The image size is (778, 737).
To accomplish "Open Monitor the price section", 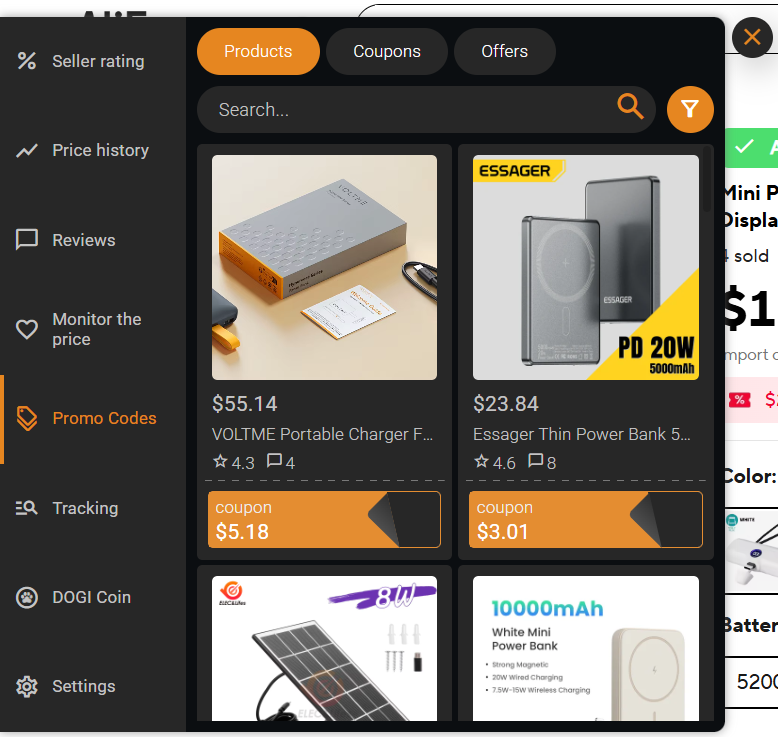I will point(93,329).
